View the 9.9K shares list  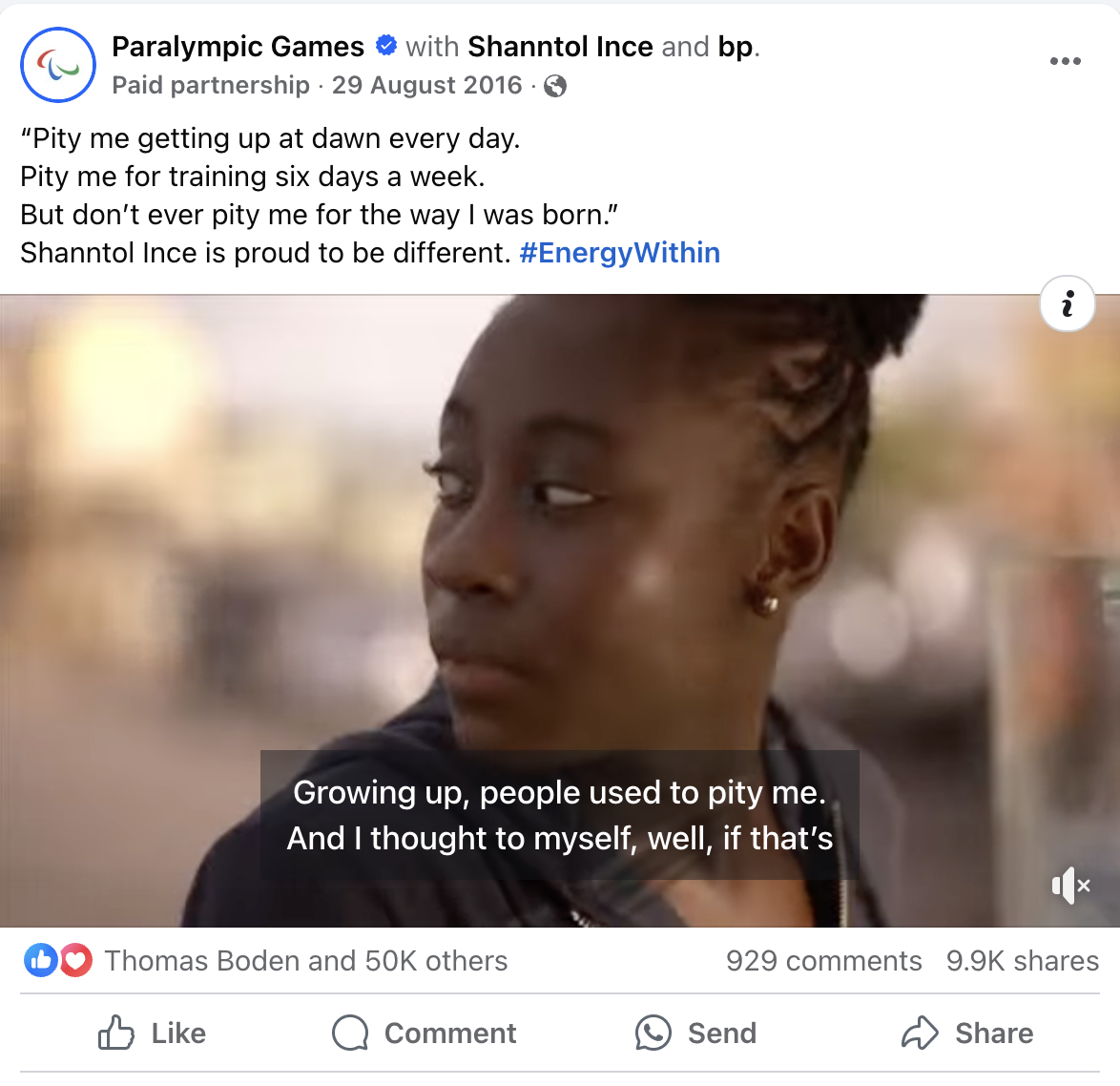click(x=1022, y=961)
